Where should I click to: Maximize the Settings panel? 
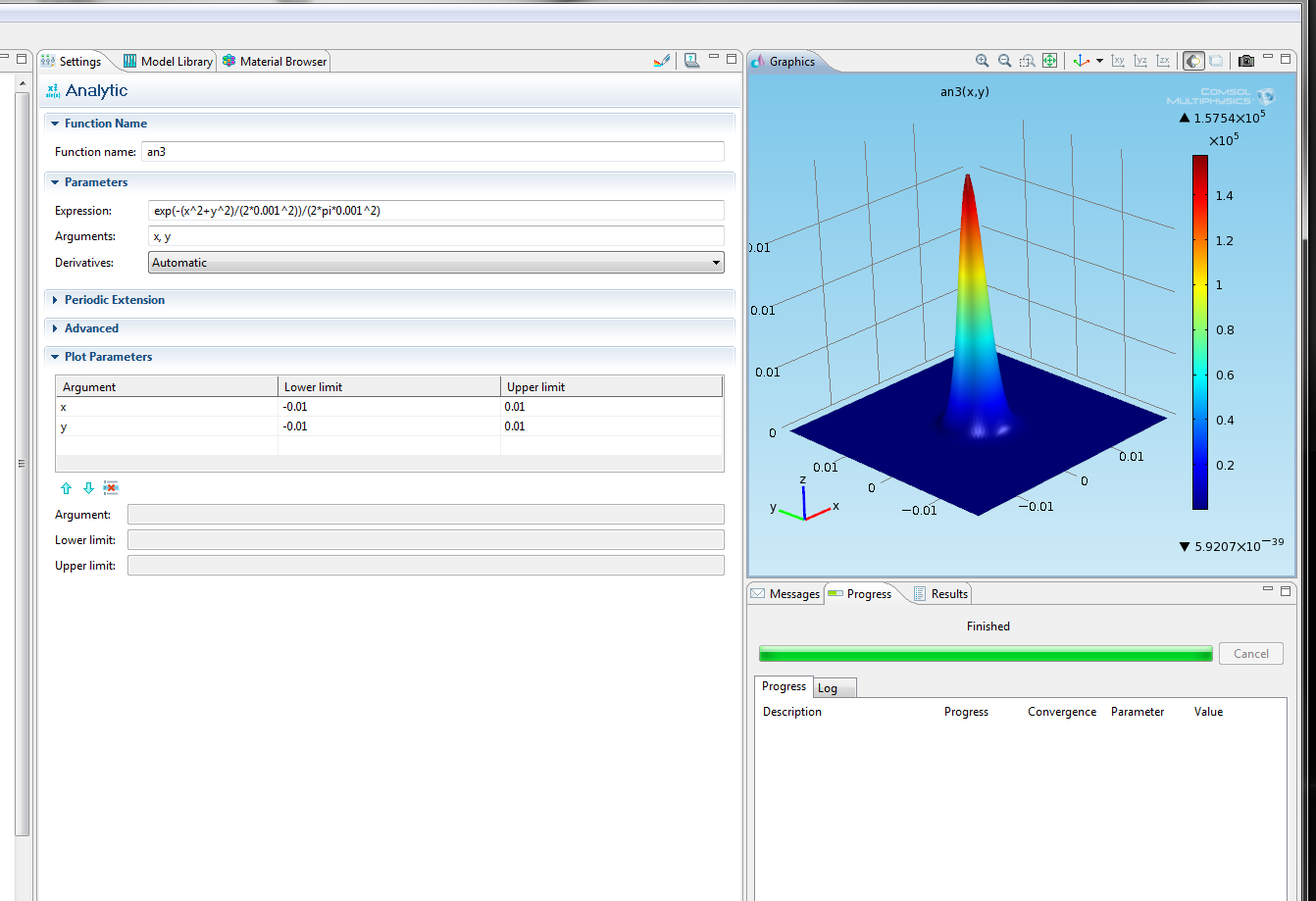coord(732,59)
